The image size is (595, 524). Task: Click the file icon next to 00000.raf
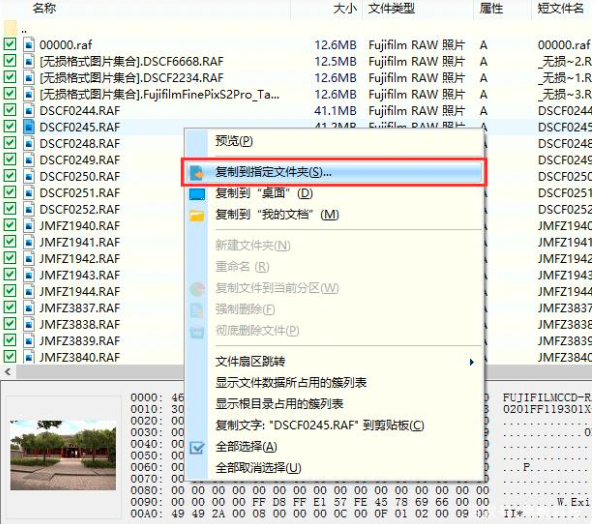coord(29,44)
